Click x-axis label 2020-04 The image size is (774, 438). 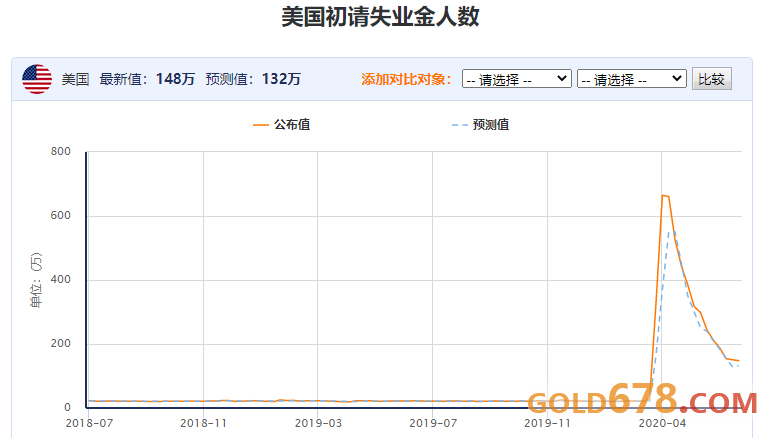[662, 423]
